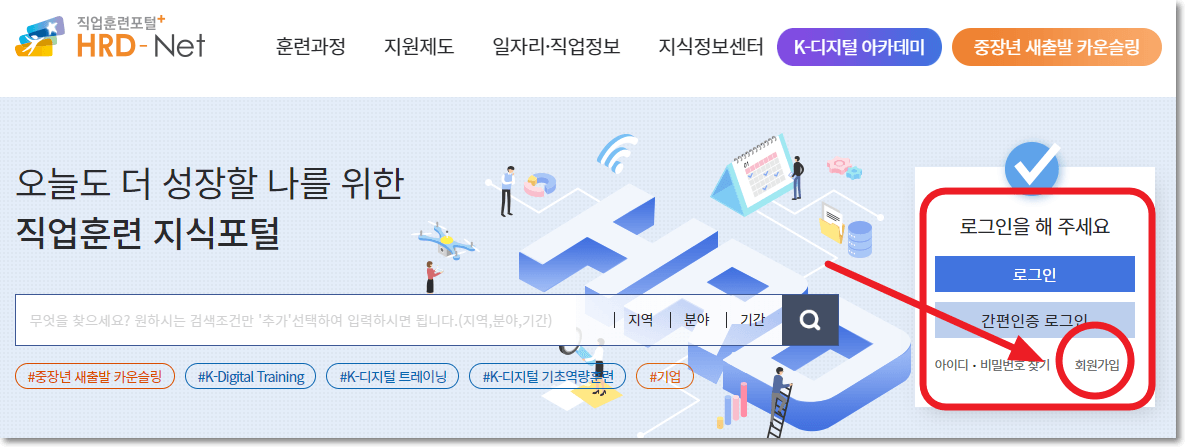Image resolution: width=1185 pixels, height=447 pixels.
Task: Expand the 지역 search filter
Action: pyautogui.click(x=640, y=320)
